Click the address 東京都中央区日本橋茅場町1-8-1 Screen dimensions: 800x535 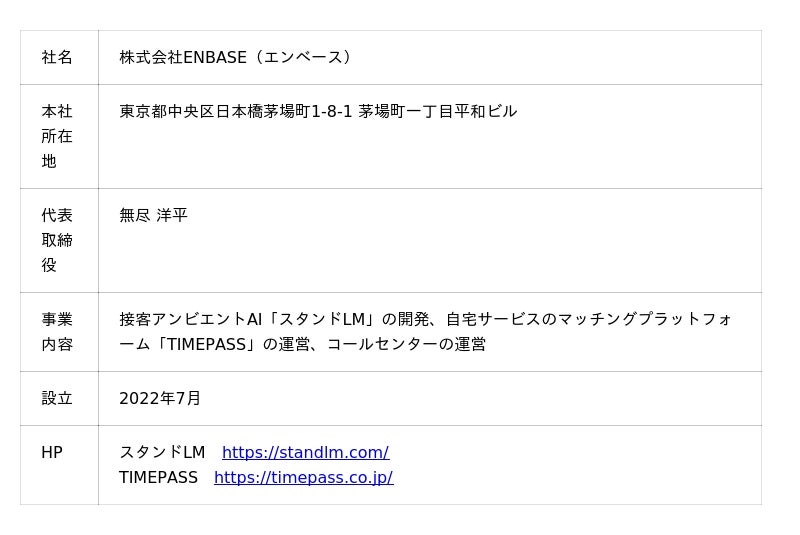236,111
